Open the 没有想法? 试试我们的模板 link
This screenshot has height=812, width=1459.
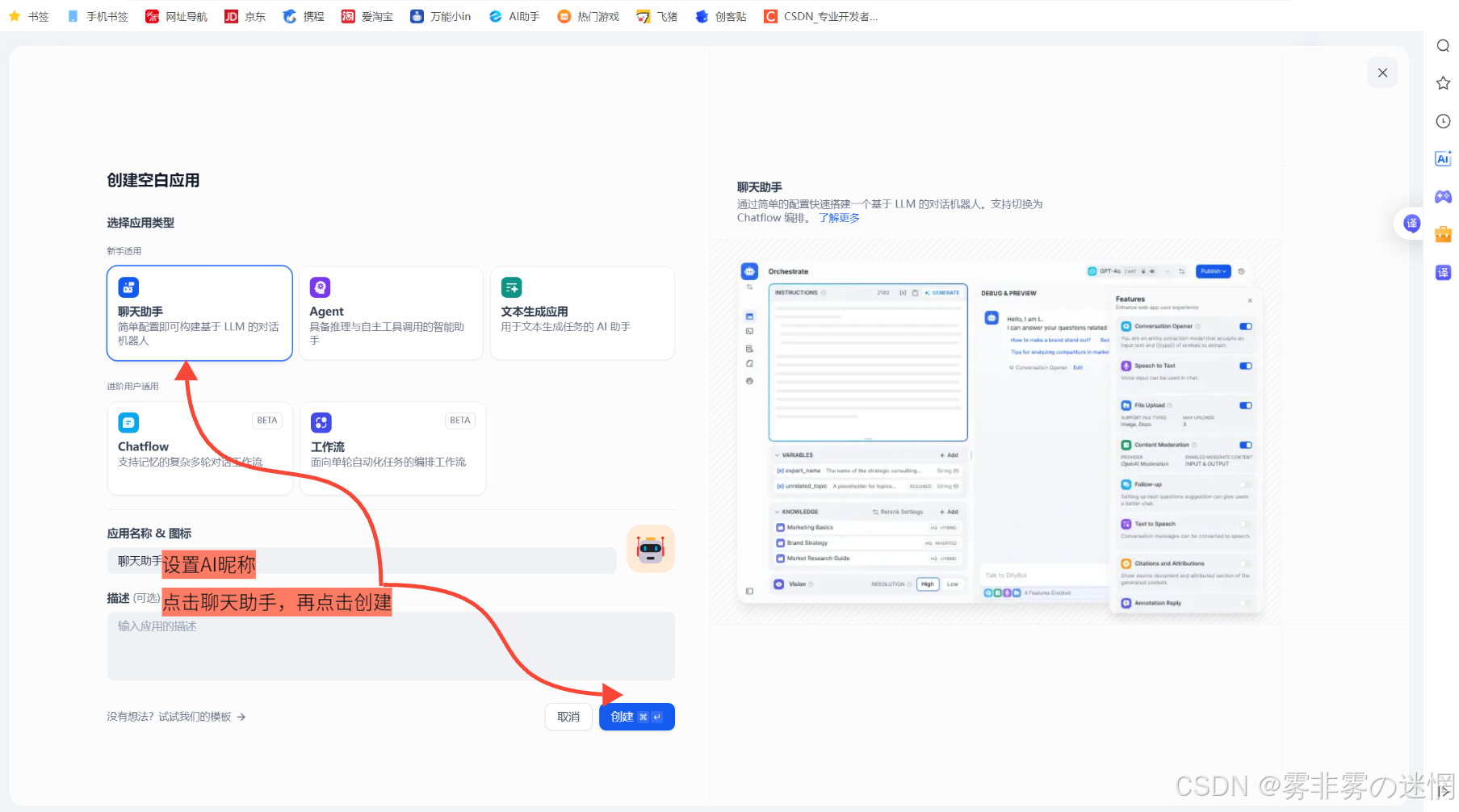[176, 717]
